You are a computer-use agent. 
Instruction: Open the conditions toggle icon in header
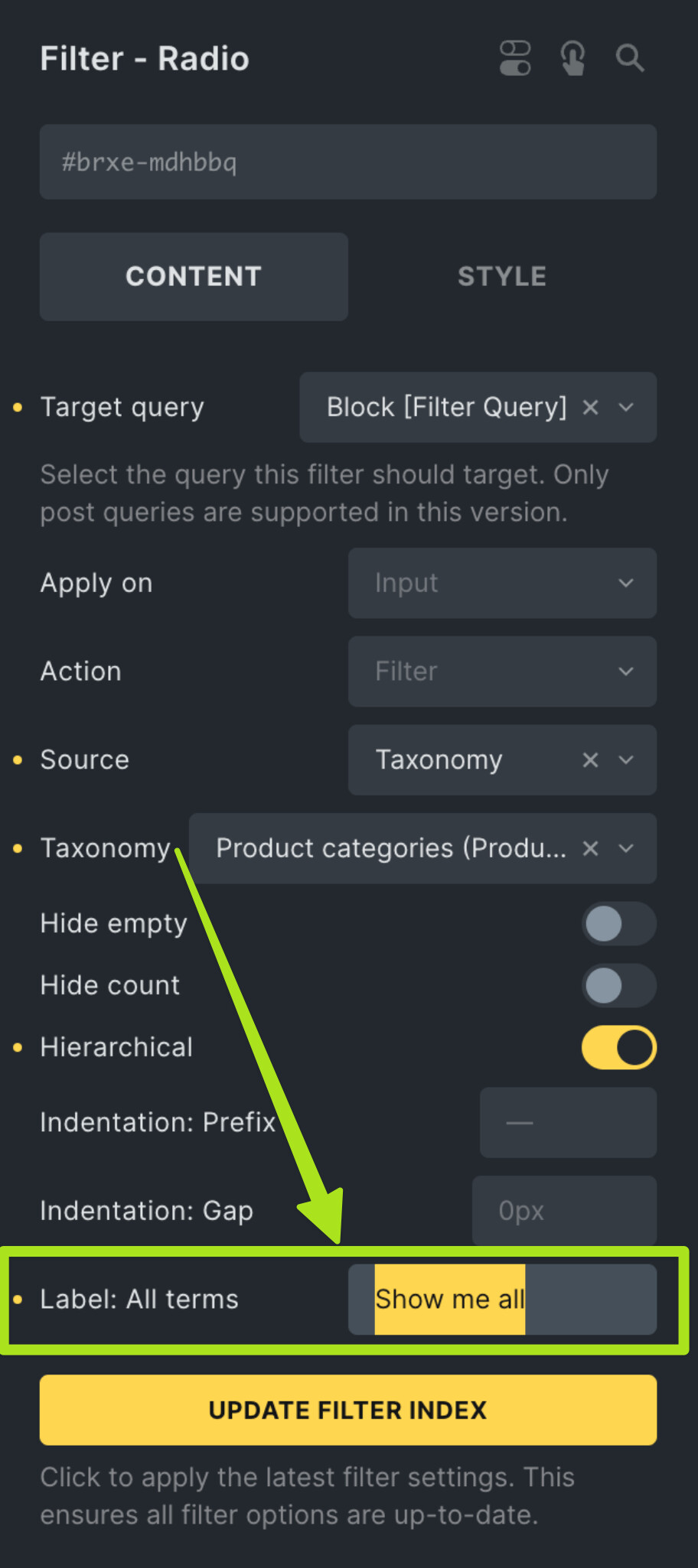click(515, 58)
